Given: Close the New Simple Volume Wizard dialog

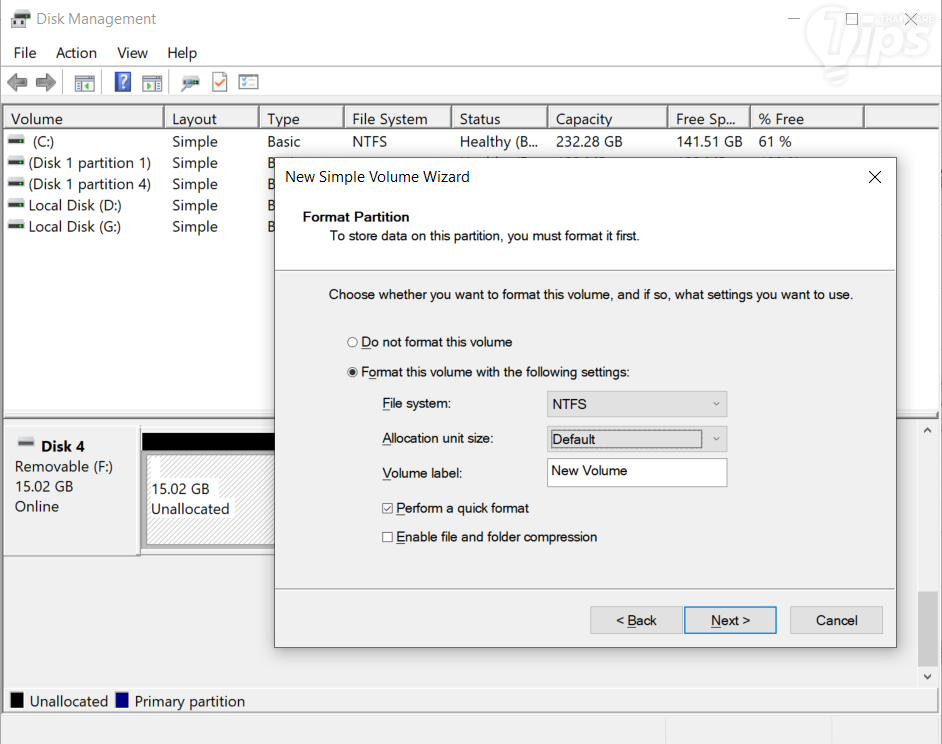Looking at the screenshot, I should pos(875,177).
